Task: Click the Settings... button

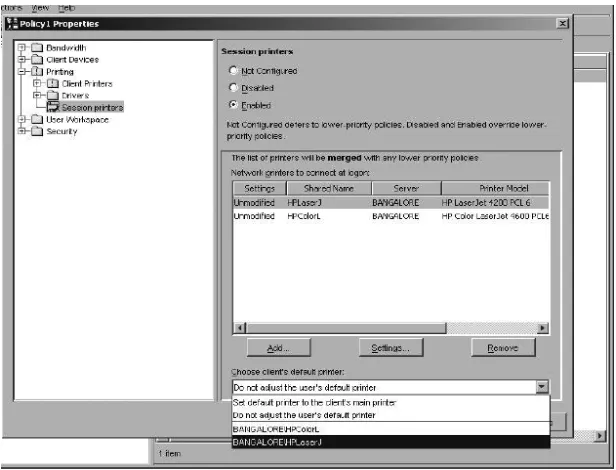Action: coord(391,348)
